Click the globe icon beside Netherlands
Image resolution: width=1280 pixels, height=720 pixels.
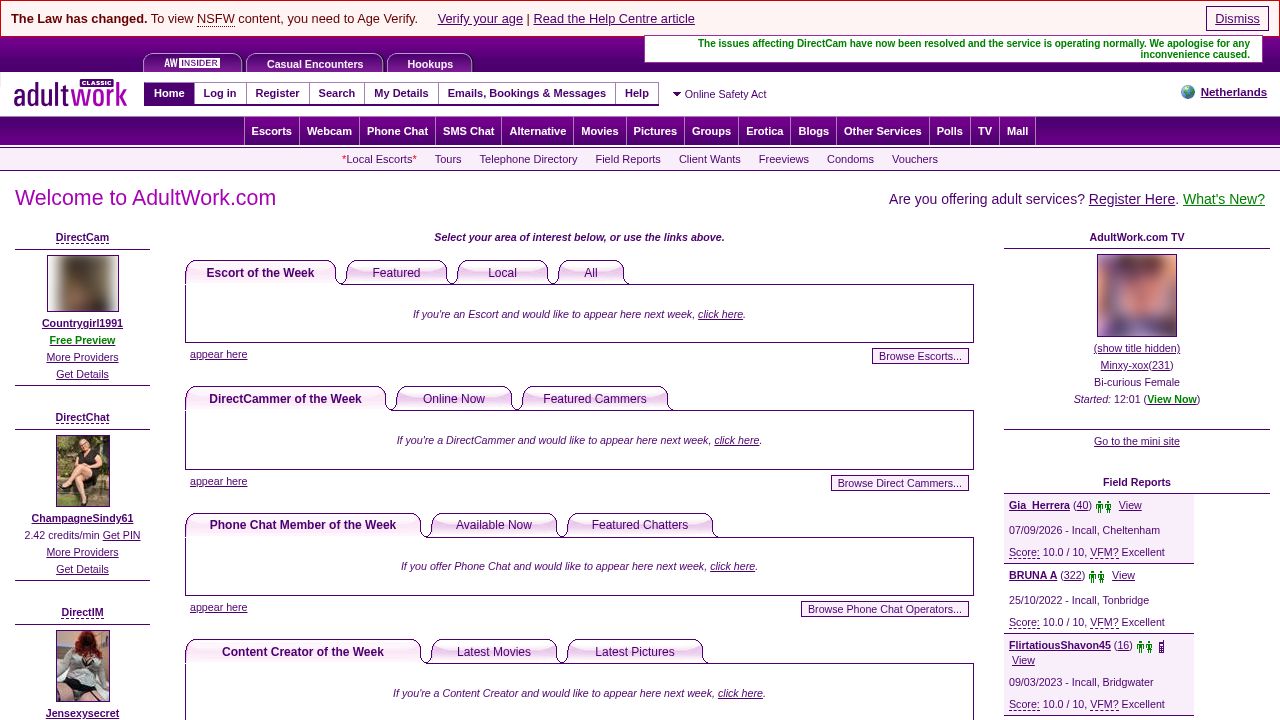point(1188,92)
